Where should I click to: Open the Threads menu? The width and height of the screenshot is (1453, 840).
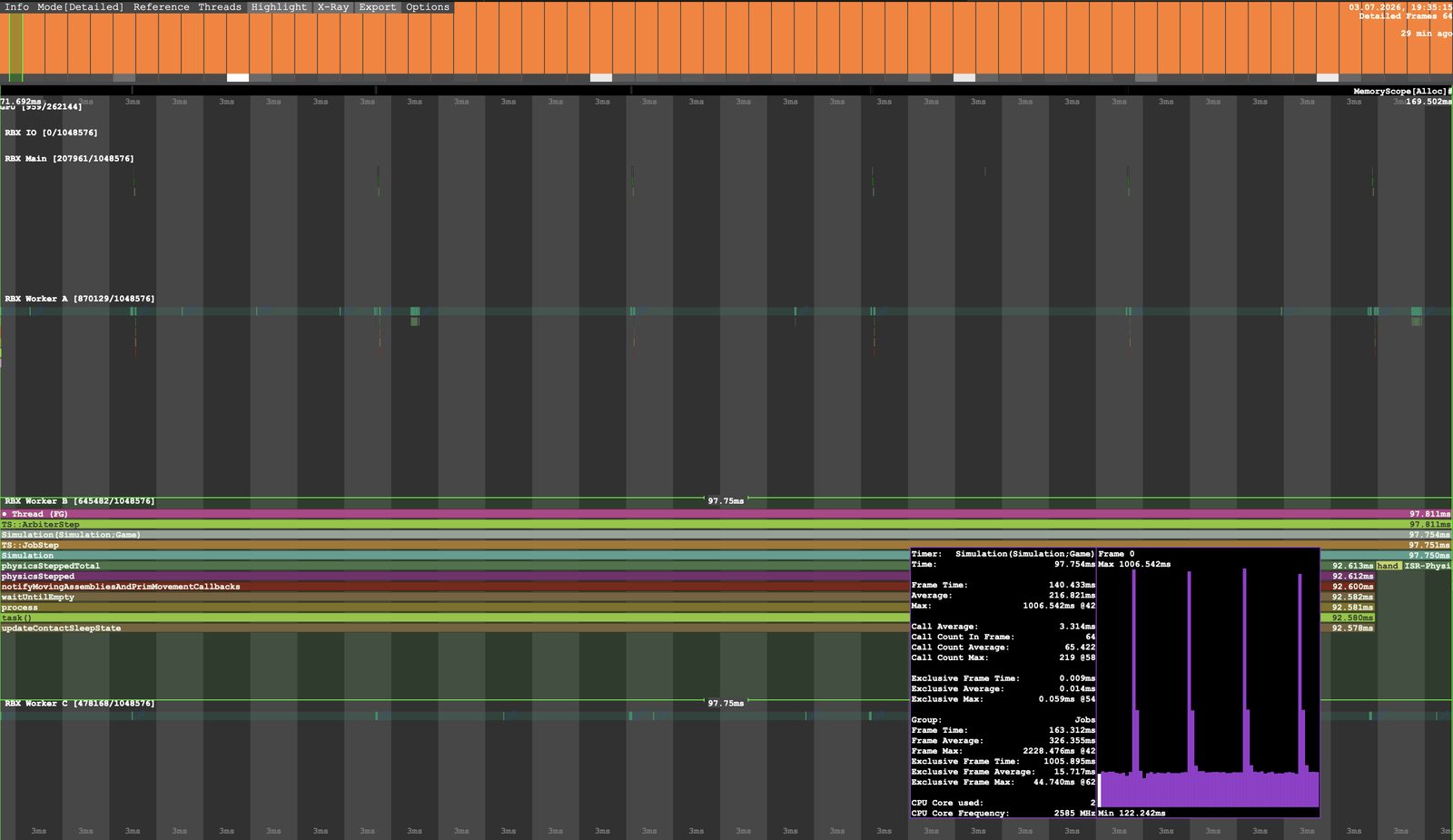[220, 6]
